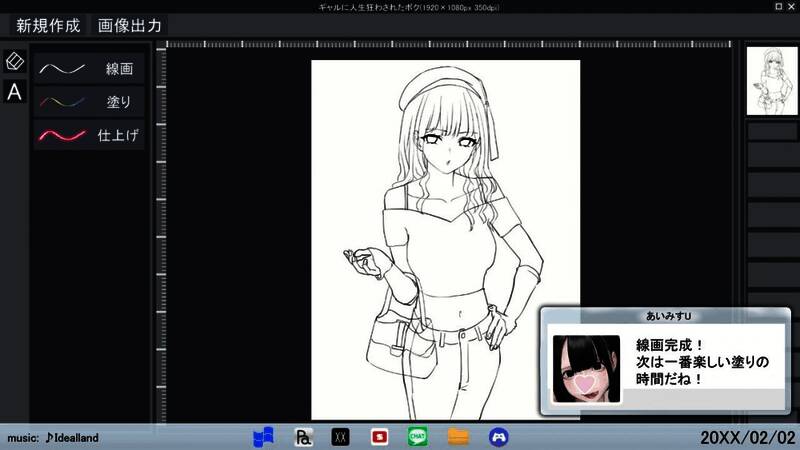Open the 画像出力 image export menu
This screenshot has width=800, height=450.
(129, 25)
